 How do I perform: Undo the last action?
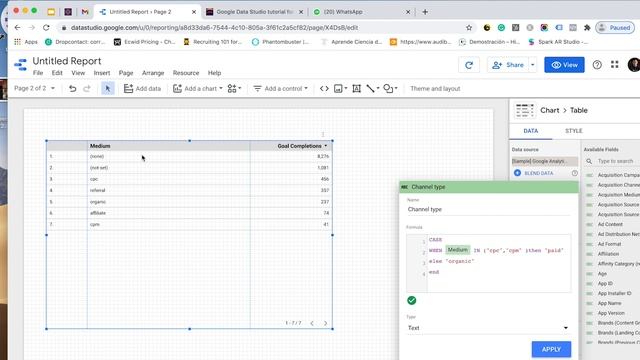73,89
